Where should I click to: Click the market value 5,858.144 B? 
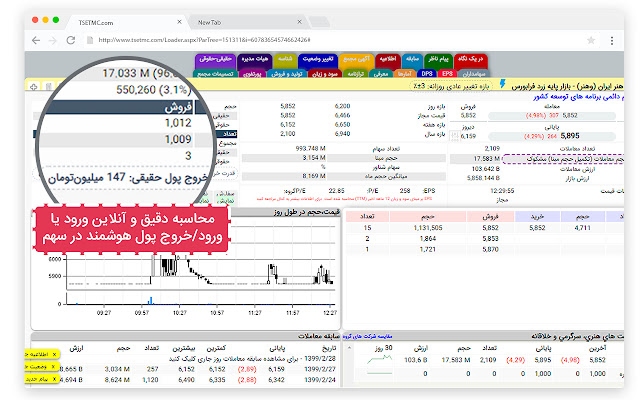point(483,178)
